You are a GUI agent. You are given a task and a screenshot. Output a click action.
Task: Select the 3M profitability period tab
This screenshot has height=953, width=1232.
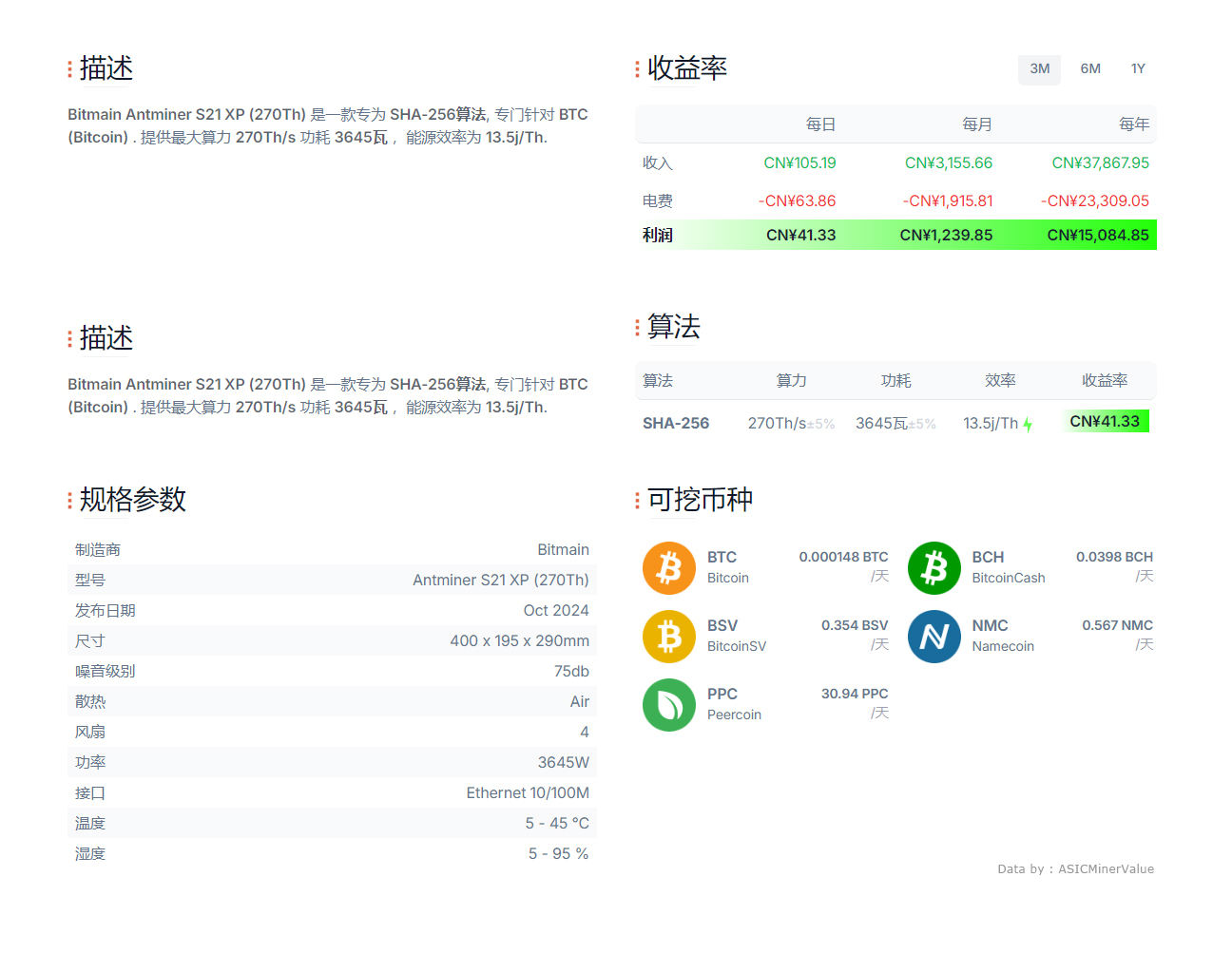pyautogui.click(x=1040, y=69)
